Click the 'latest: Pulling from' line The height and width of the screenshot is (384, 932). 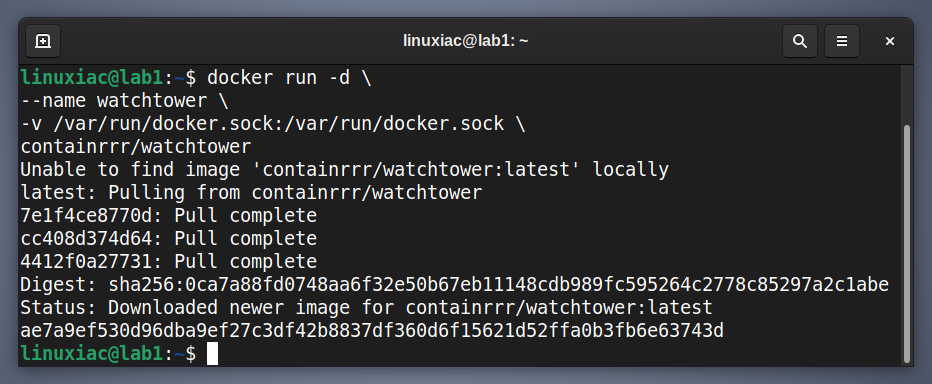click(251, 193)
